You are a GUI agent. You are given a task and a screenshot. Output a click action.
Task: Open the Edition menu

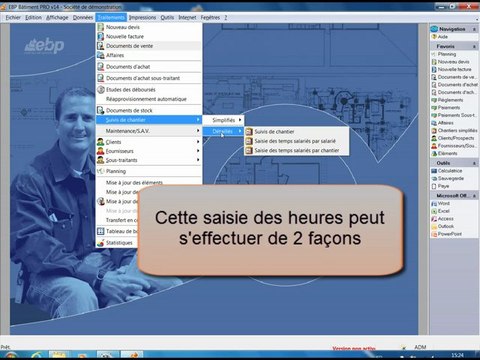pos(33,17)
